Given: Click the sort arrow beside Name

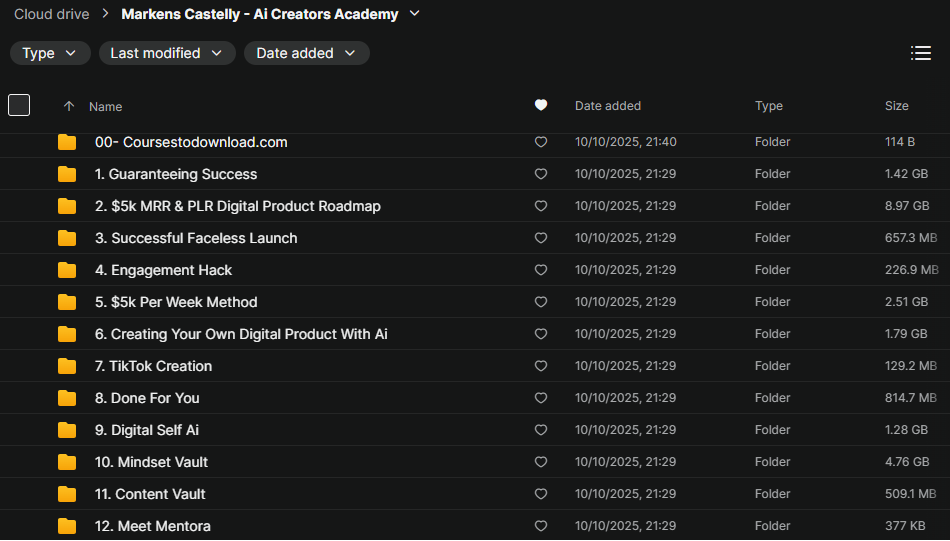Looking at the screenshot, I should click(x=69, y=106).
